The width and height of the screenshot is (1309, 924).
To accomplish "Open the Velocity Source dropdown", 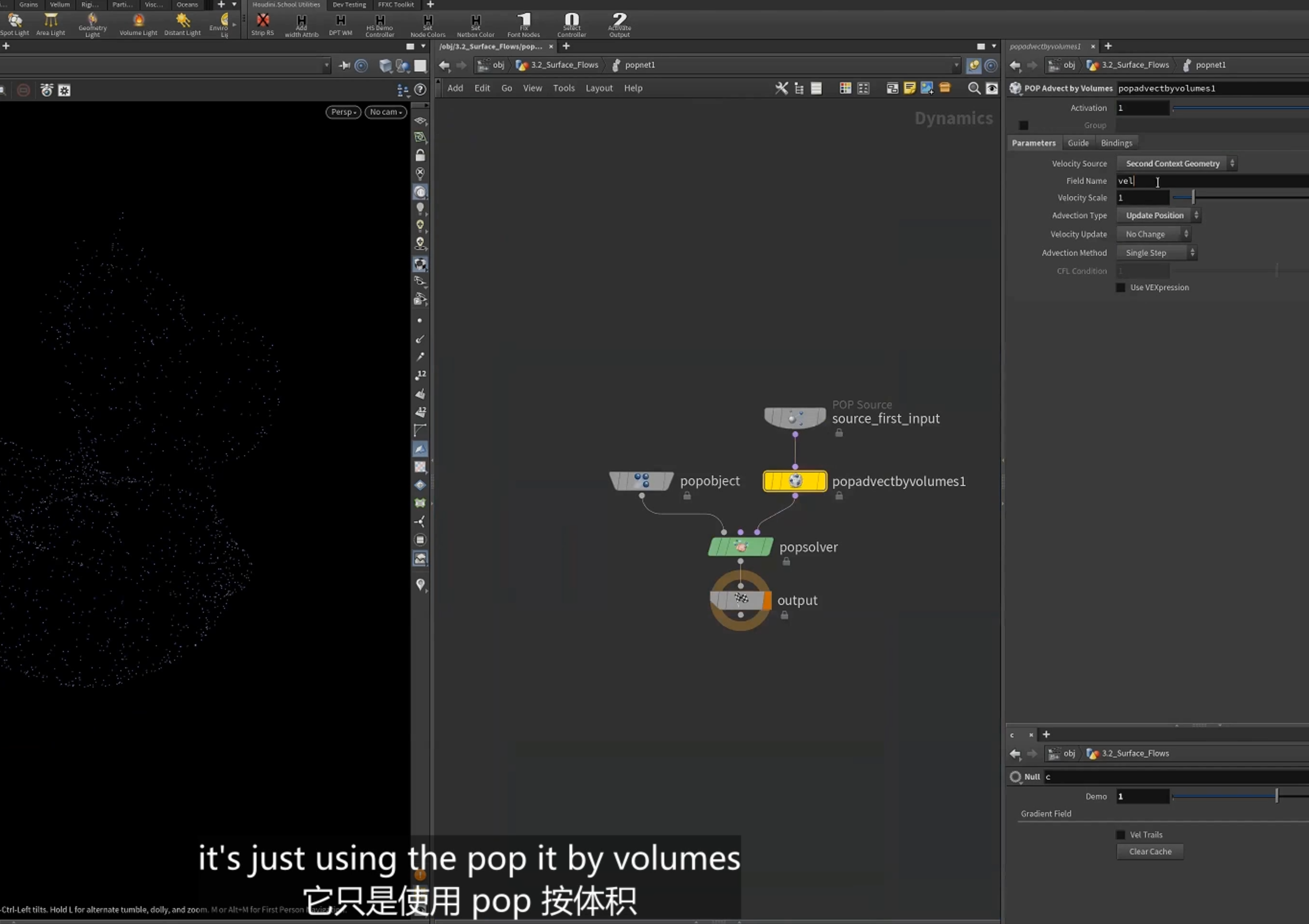I will (1176, 163).
